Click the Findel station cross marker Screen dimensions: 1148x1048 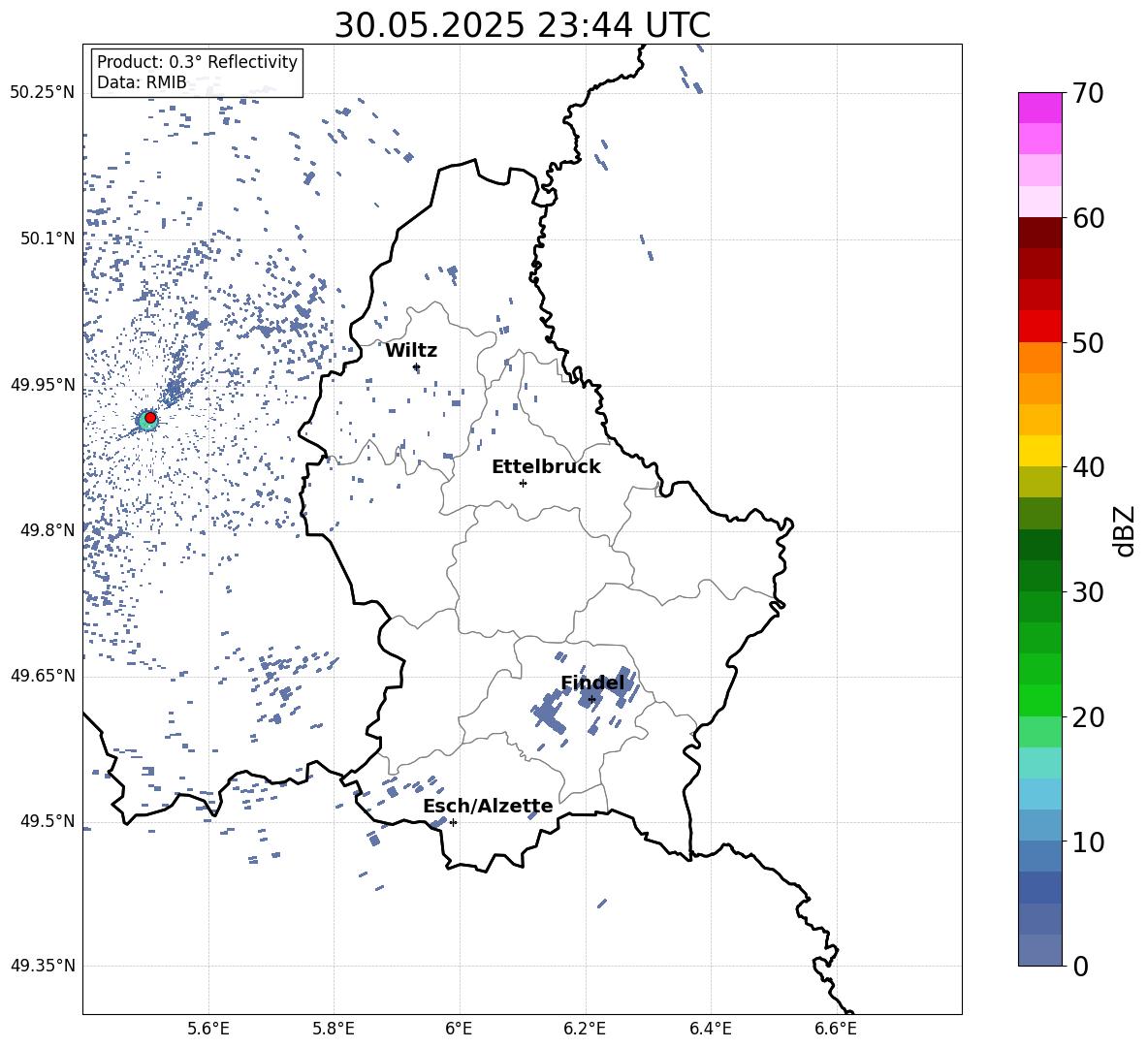(x=592, y=700)
